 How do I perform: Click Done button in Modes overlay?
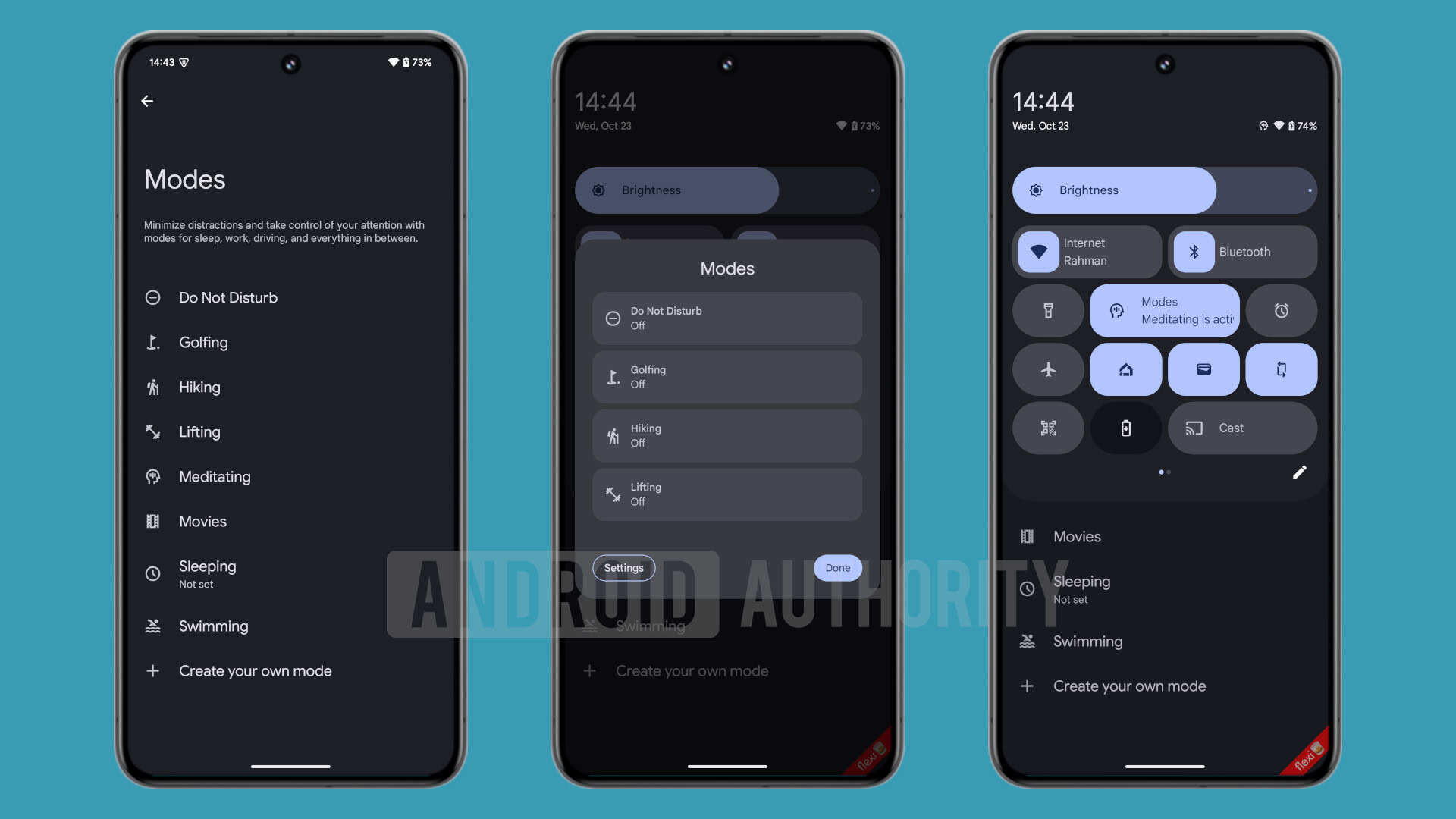pyautogui.click(x=838, y=567)
